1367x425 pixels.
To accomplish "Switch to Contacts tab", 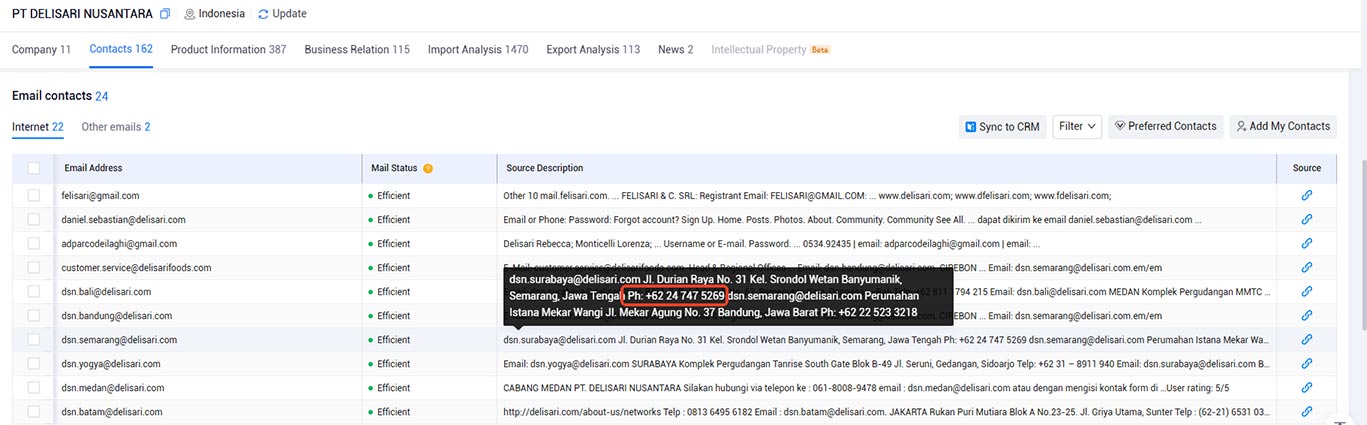I will [121, 49].
